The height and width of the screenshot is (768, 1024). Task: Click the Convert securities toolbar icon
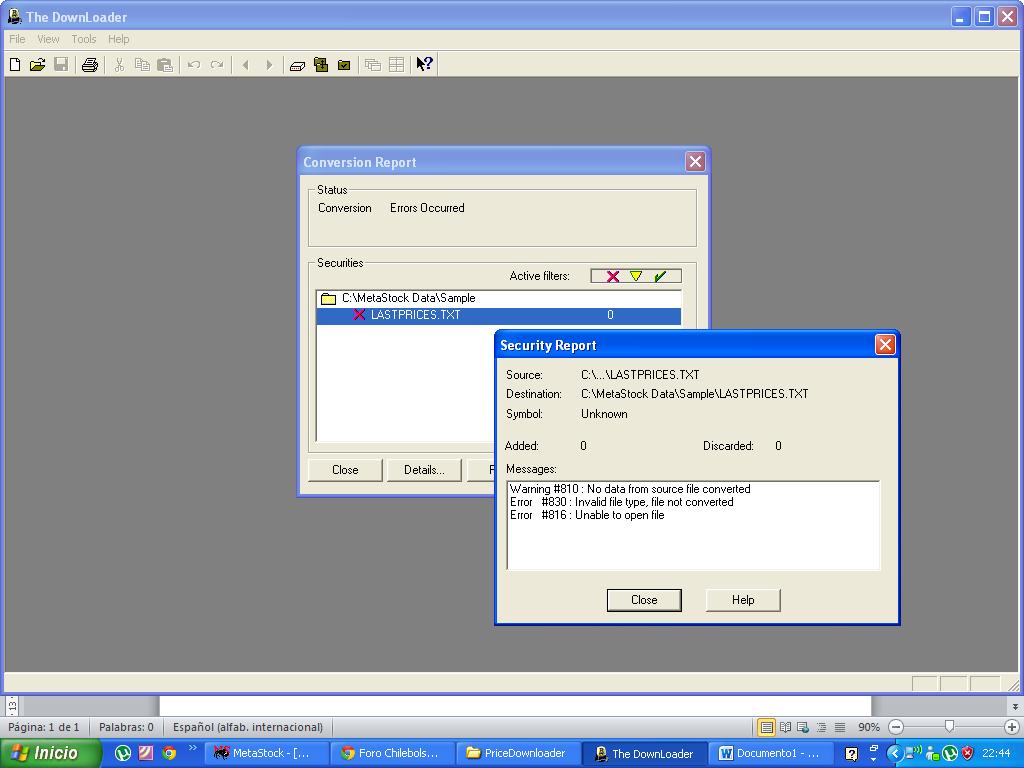pos(321,65)
